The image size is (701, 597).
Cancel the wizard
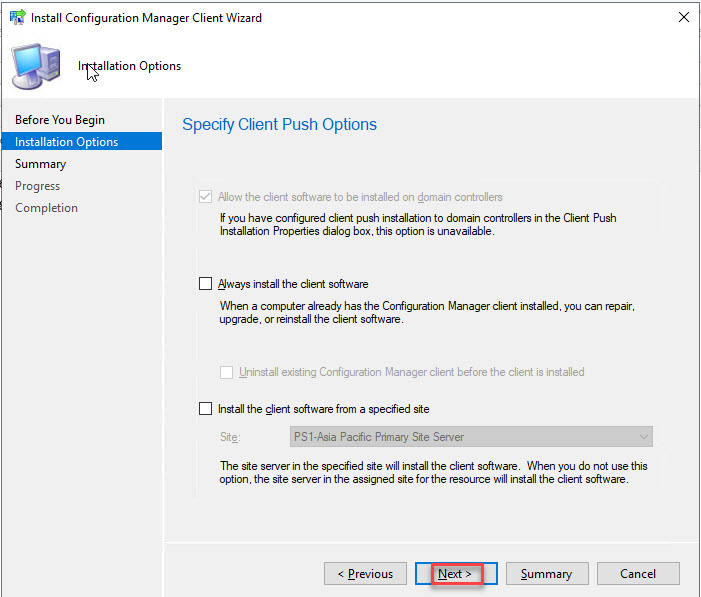click(638, 574)
